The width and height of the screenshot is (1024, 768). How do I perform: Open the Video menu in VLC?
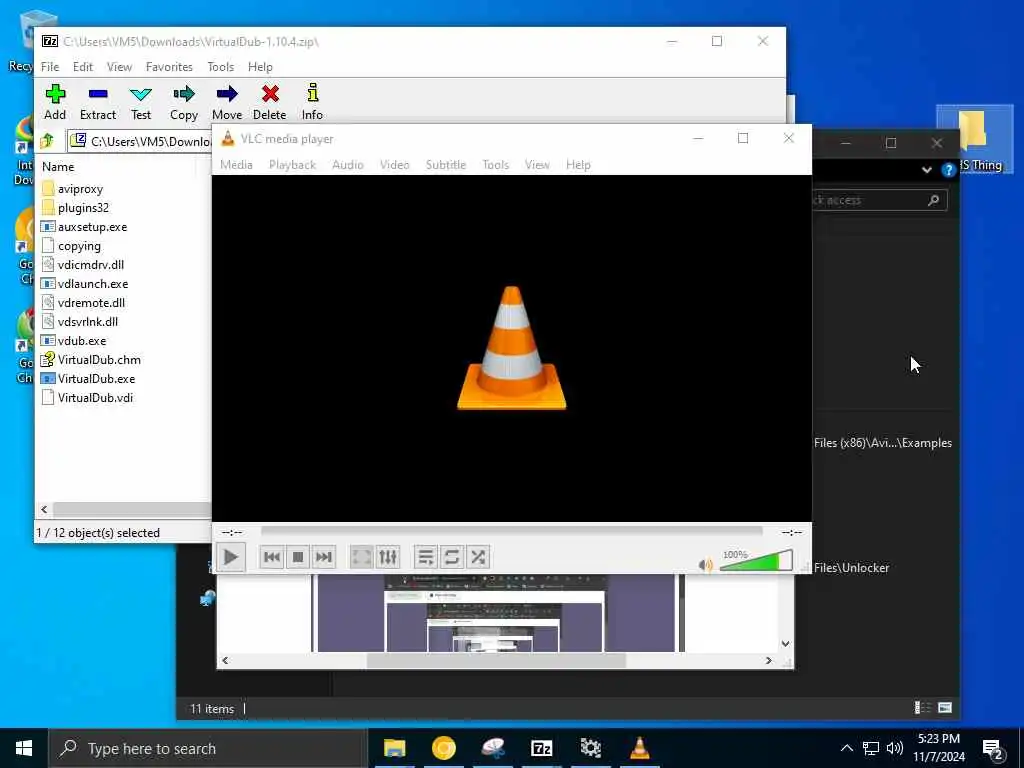(394, 165)
